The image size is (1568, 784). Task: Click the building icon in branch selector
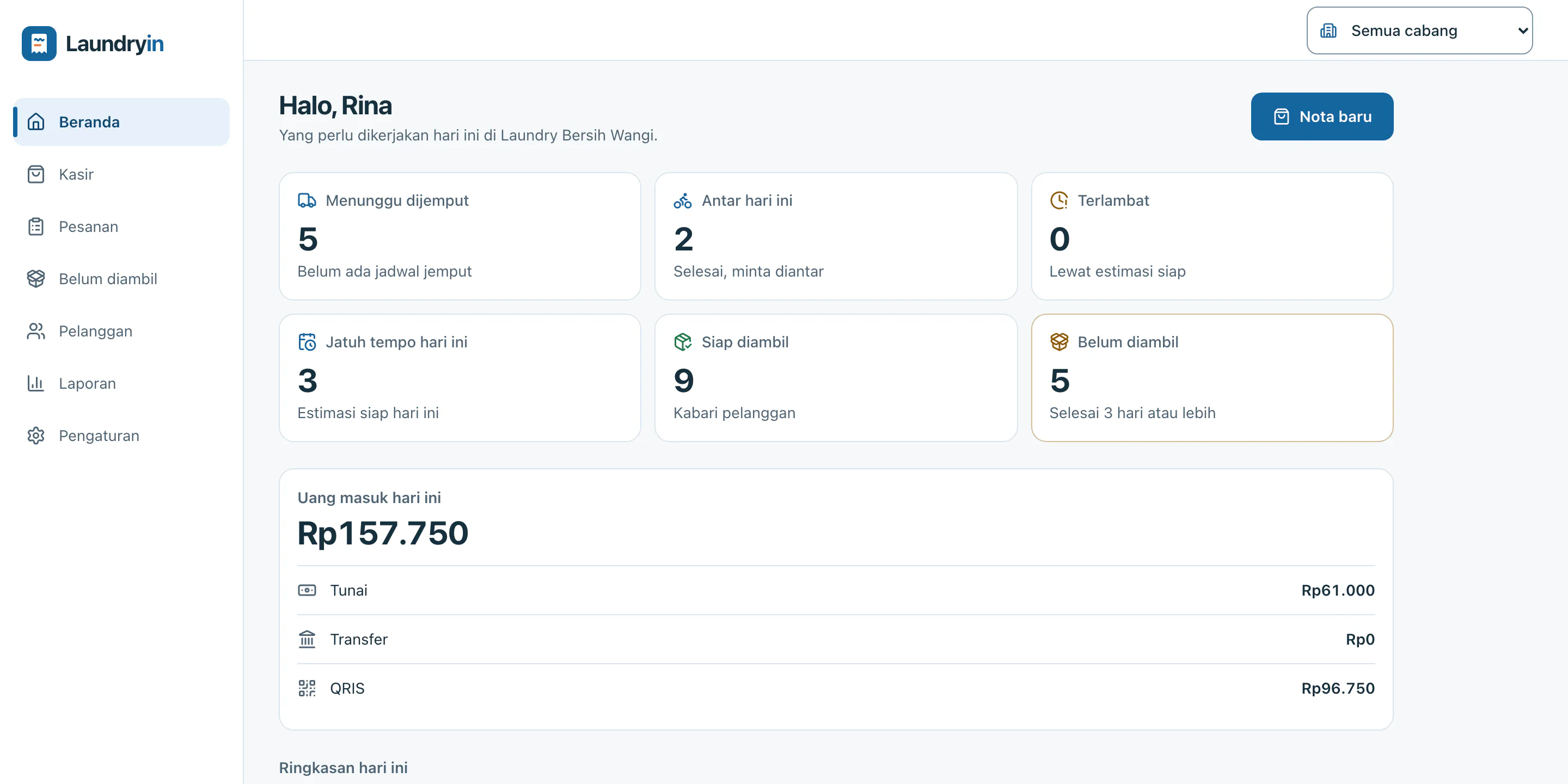(x=1328, y=30)
